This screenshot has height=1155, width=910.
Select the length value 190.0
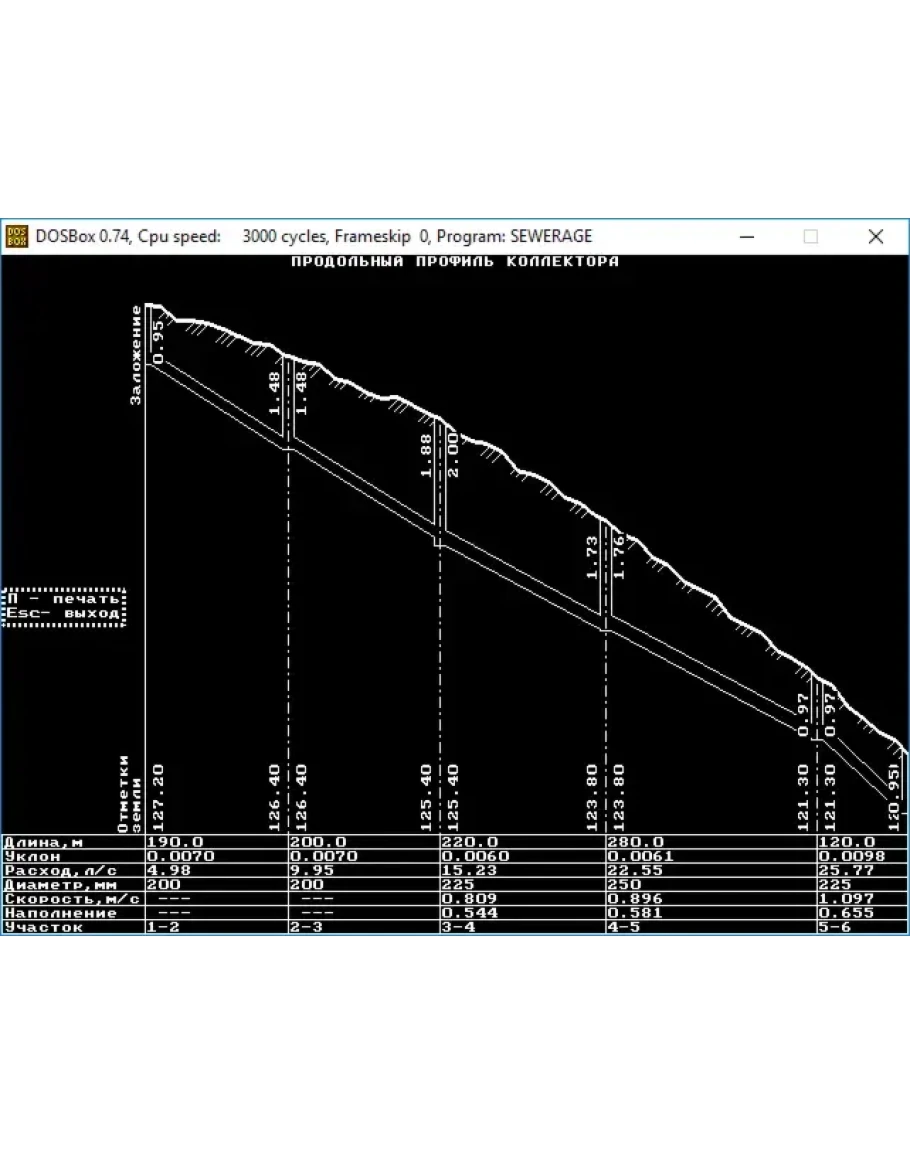175,842
